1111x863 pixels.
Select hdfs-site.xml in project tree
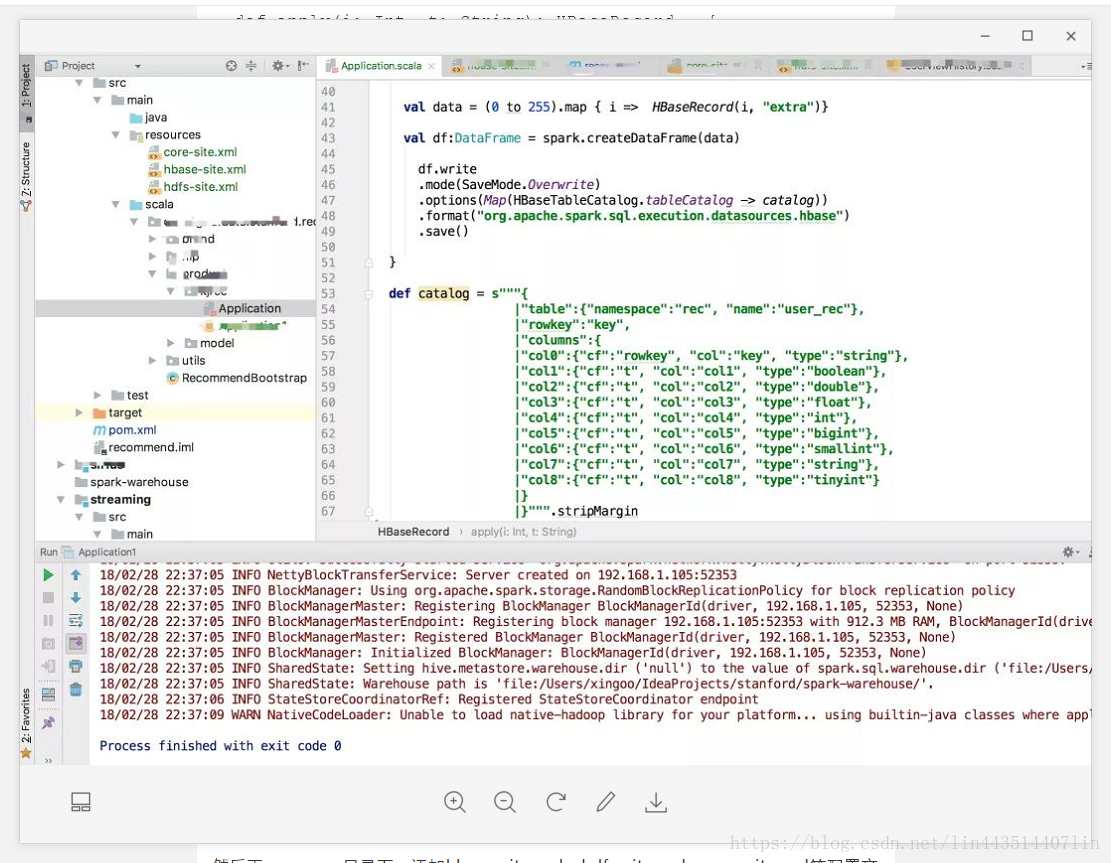click(201, 187)
